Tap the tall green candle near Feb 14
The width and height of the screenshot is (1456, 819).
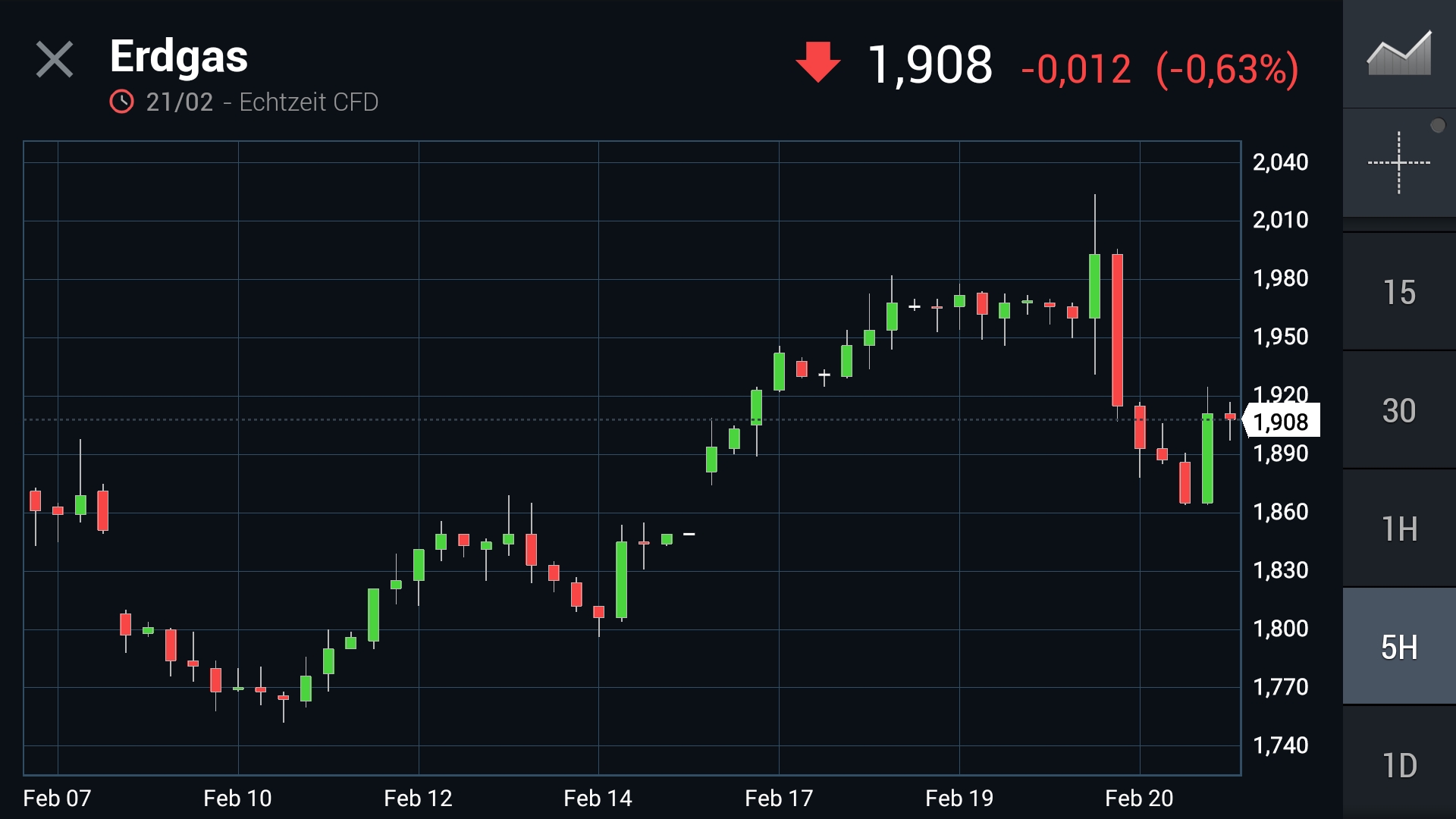622,579
